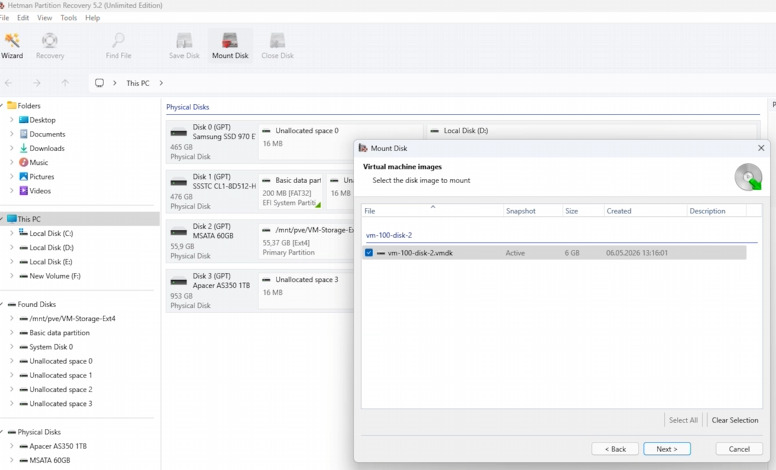This screenshot has height=470, width=776.
Task: Click Select All
Action: [683, 420]
